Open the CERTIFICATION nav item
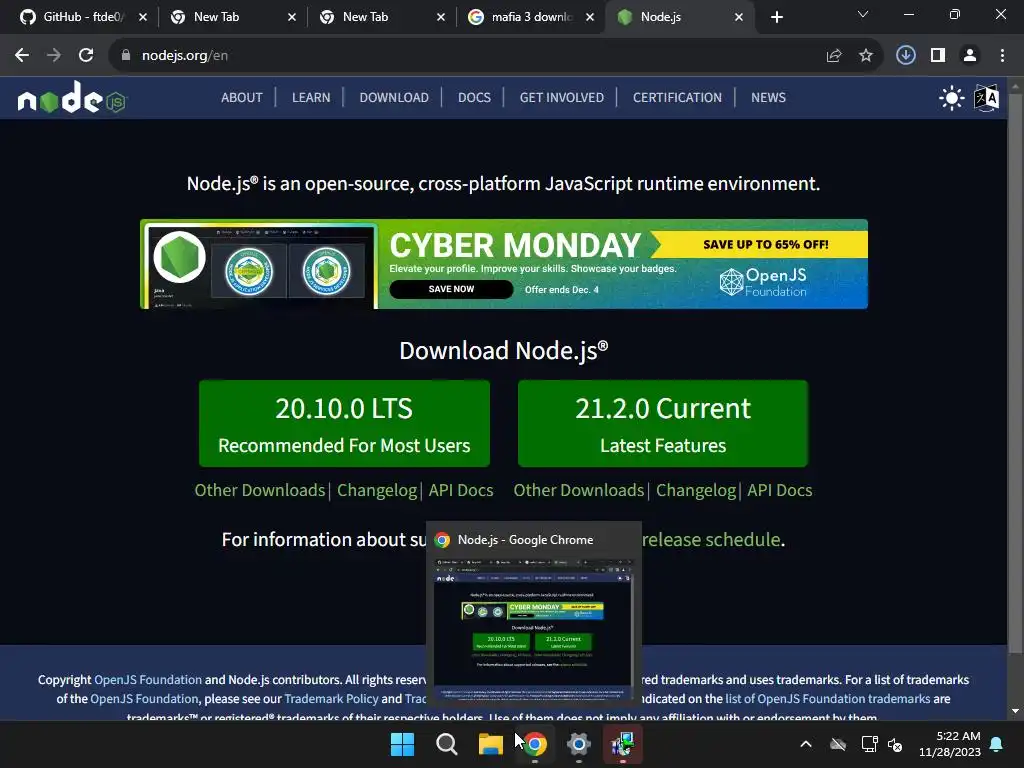Screen dimensions: 1024x768 point(677,97)
